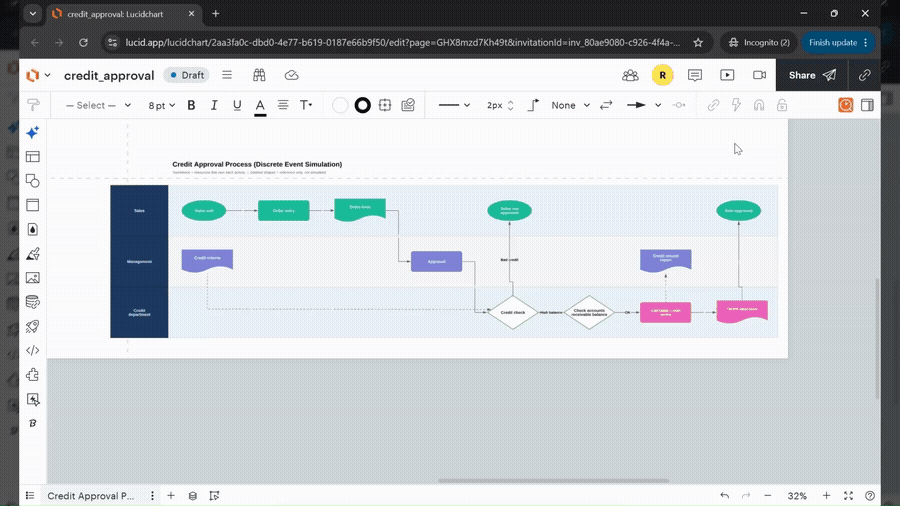Add a new page with plus

[170, 496]
